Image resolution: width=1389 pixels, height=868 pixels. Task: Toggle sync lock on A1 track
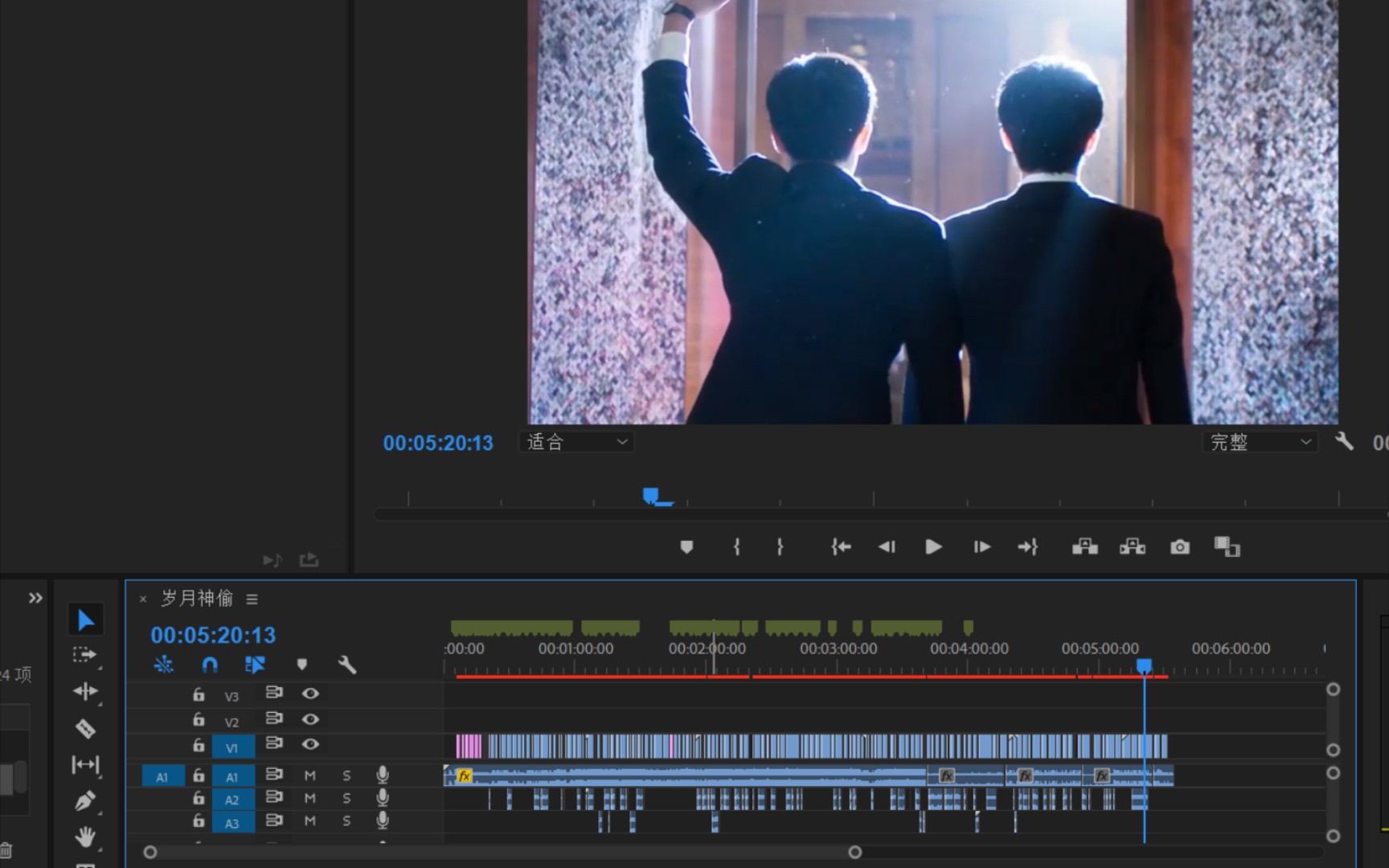coord(274,774)
